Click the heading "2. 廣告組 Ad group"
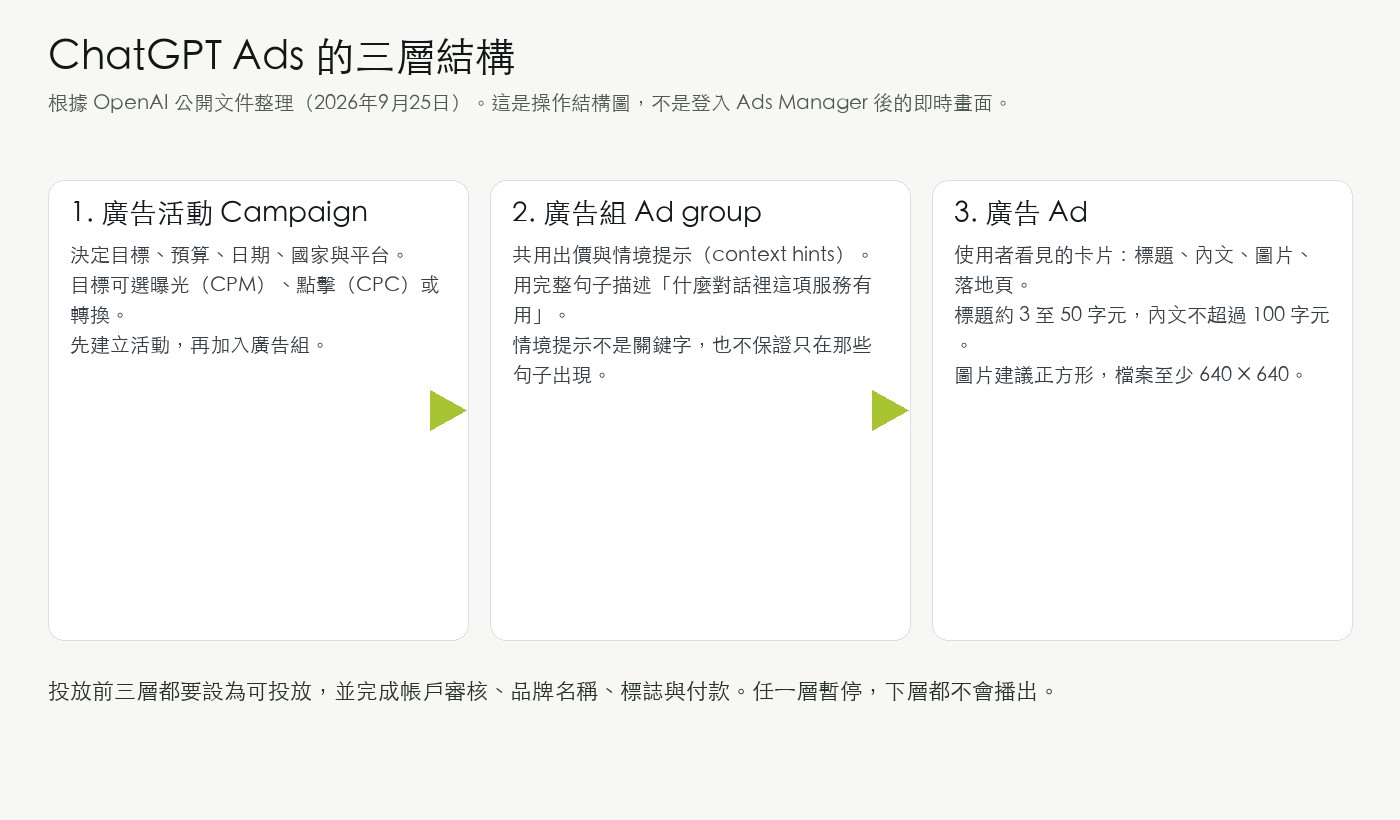The width and height of the screenshot is (1400, 820). 637,212
